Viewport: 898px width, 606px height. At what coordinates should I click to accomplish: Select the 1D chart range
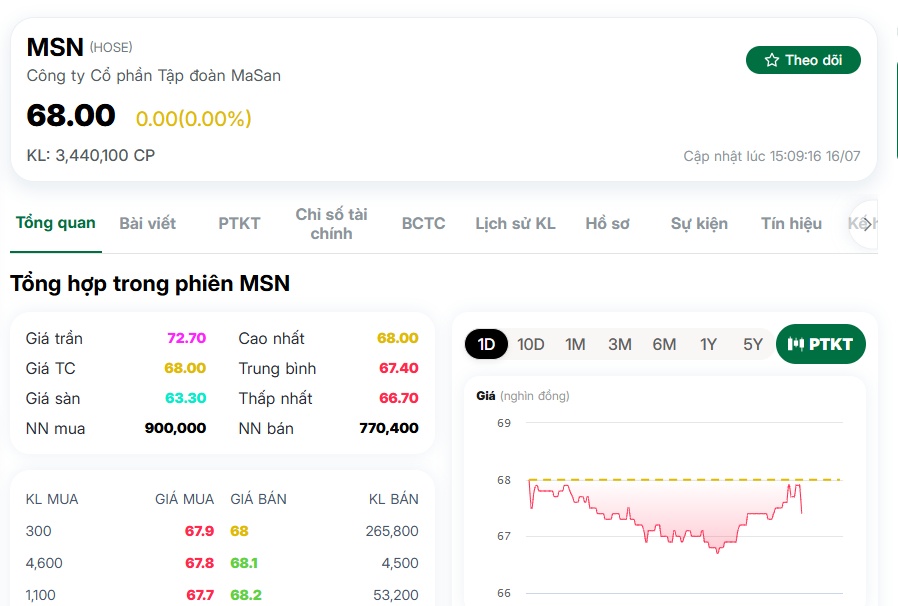point(486,344)
